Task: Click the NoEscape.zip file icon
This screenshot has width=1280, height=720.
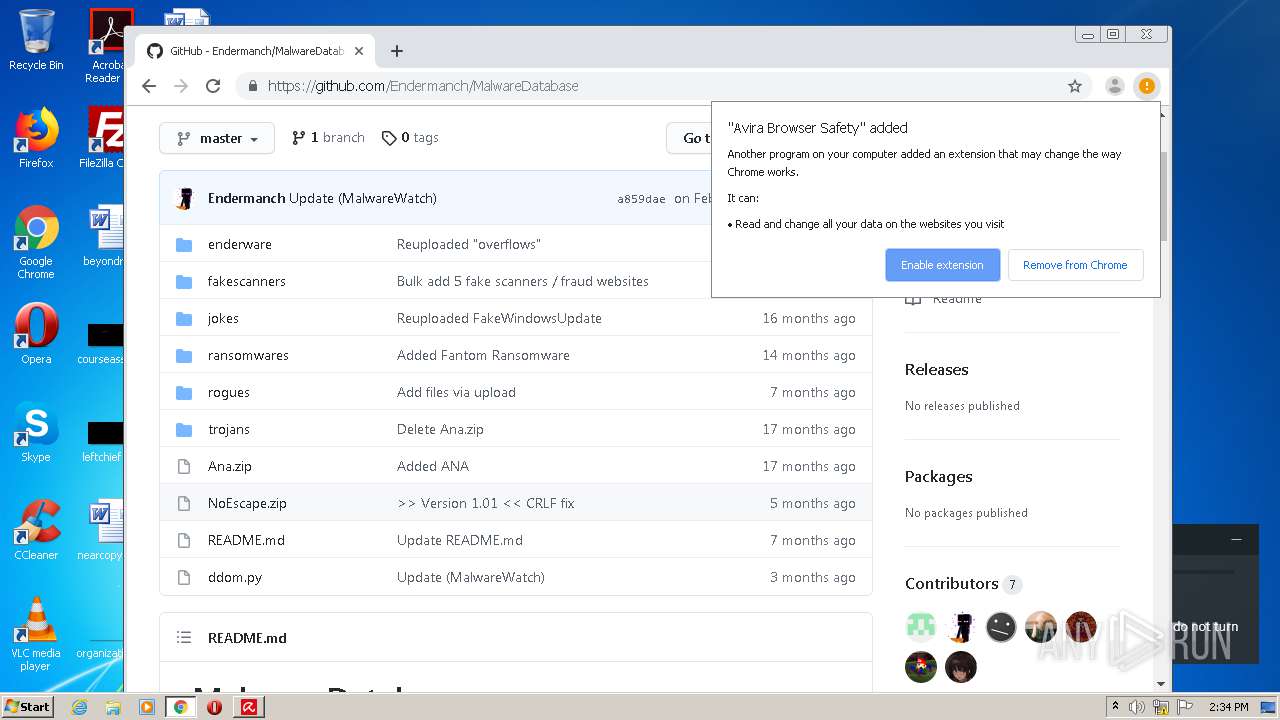Action: coord(184,503)
